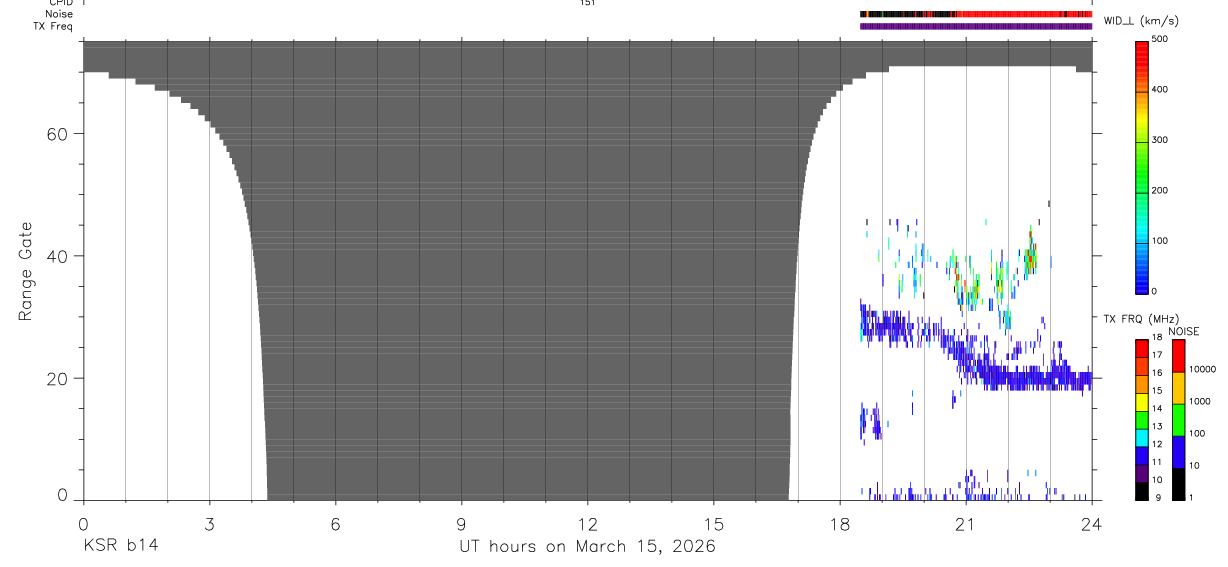Pick the green swatch in NOISE legend
The height and width of the screenshot is (567, 1228).
click(1178, 419)
